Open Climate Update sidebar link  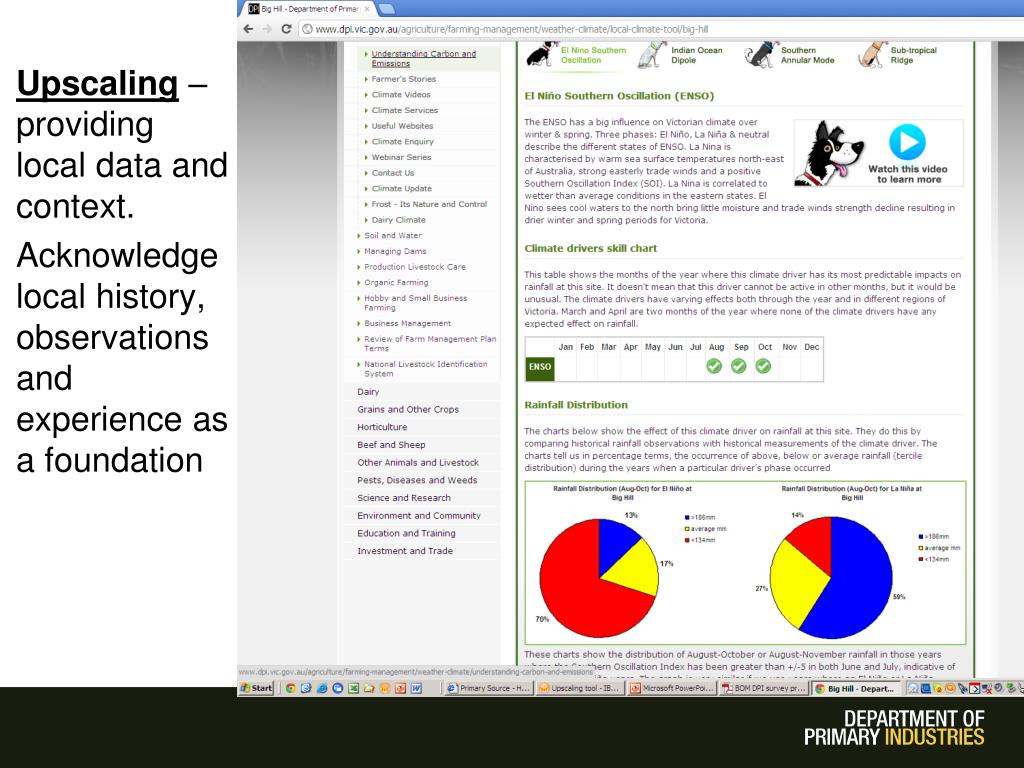click(402, 189)
